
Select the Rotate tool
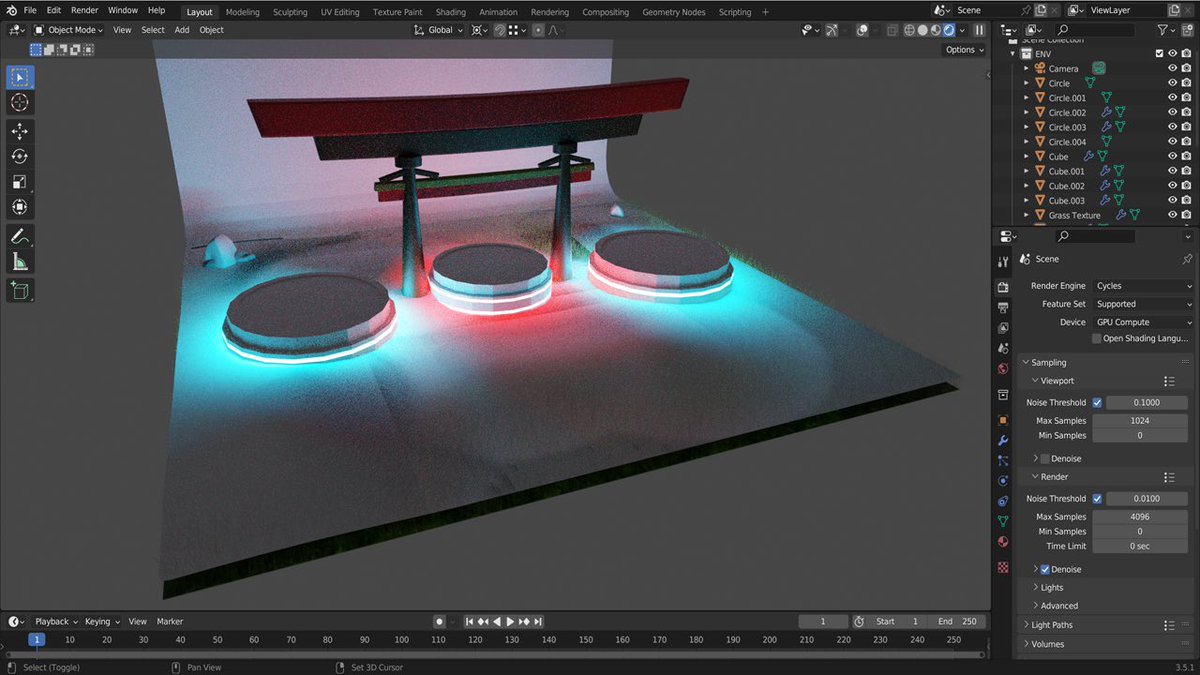click(19, 156)
